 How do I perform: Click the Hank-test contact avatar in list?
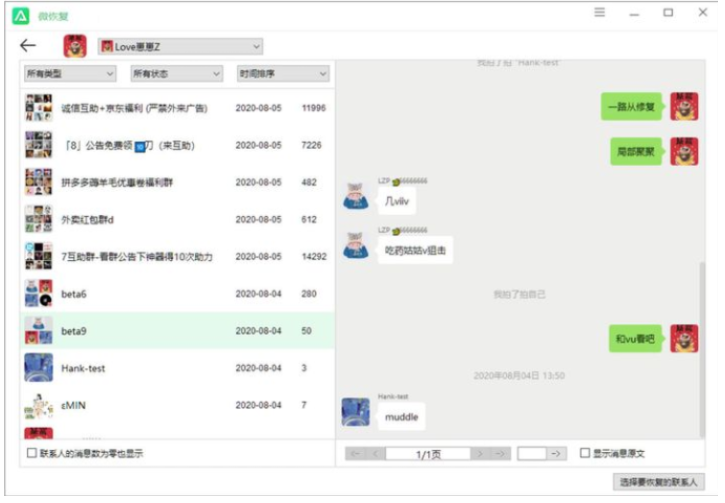[39, 368]
